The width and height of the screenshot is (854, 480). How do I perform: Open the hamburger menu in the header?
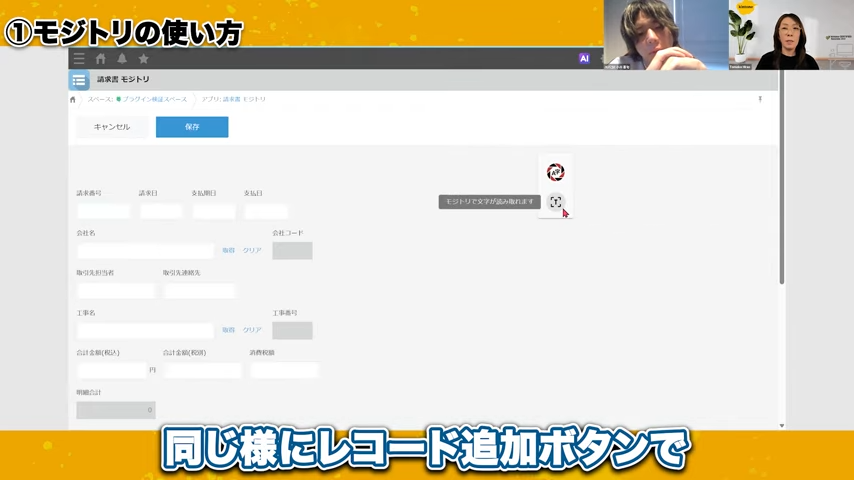[x=79, y=59]
